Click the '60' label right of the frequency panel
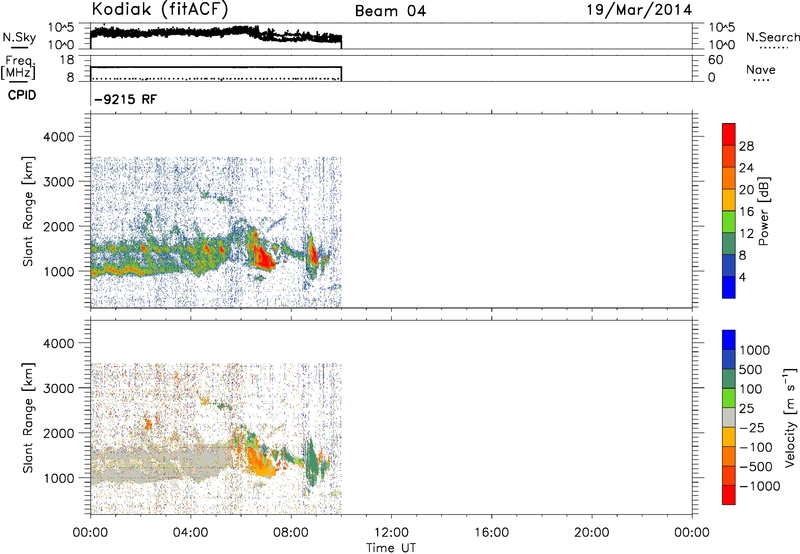 (x=716, y=60)
